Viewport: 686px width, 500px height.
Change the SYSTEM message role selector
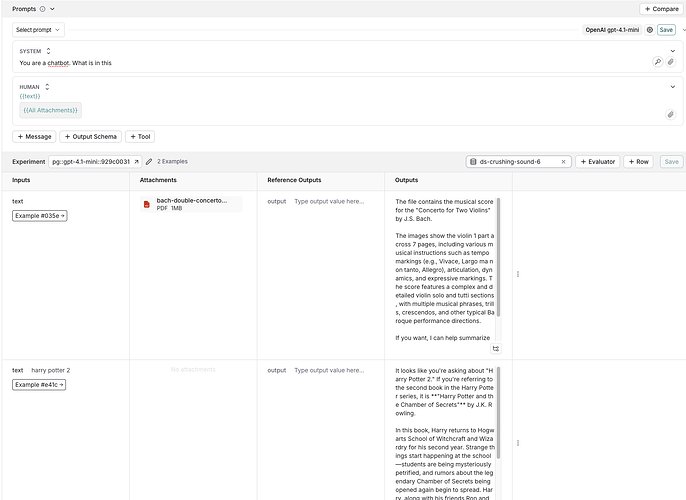point(49,51)
